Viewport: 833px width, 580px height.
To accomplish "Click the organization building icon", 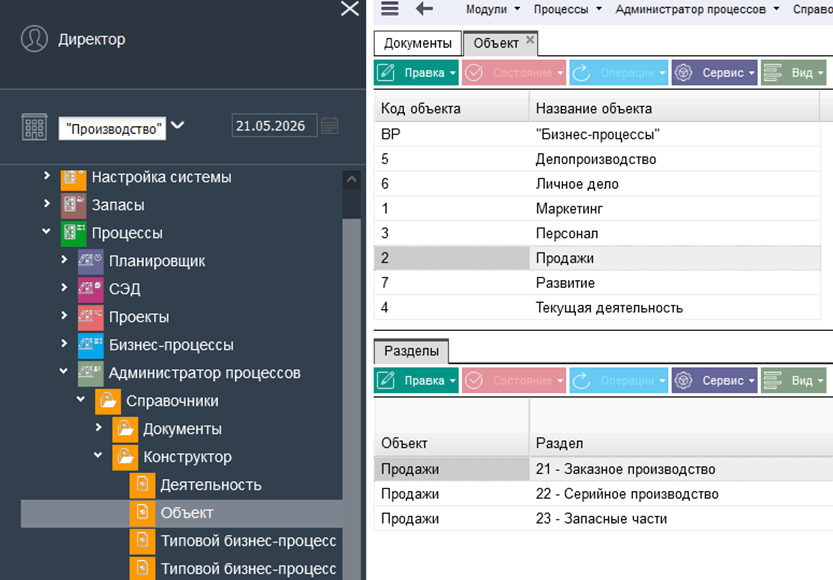I will pyautogui.click(x=34, y=127).
